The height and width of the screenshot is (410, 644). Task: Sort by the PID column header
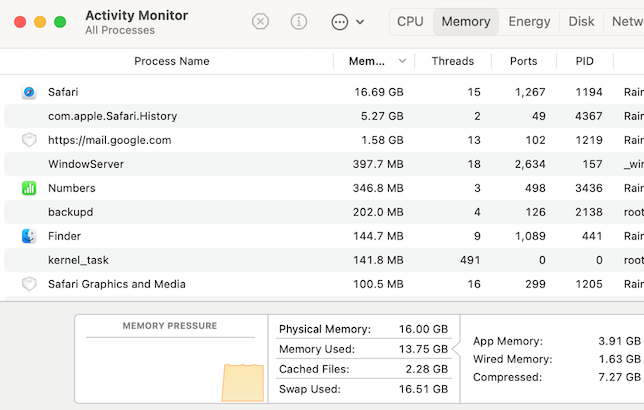click(x=584, y=61)
